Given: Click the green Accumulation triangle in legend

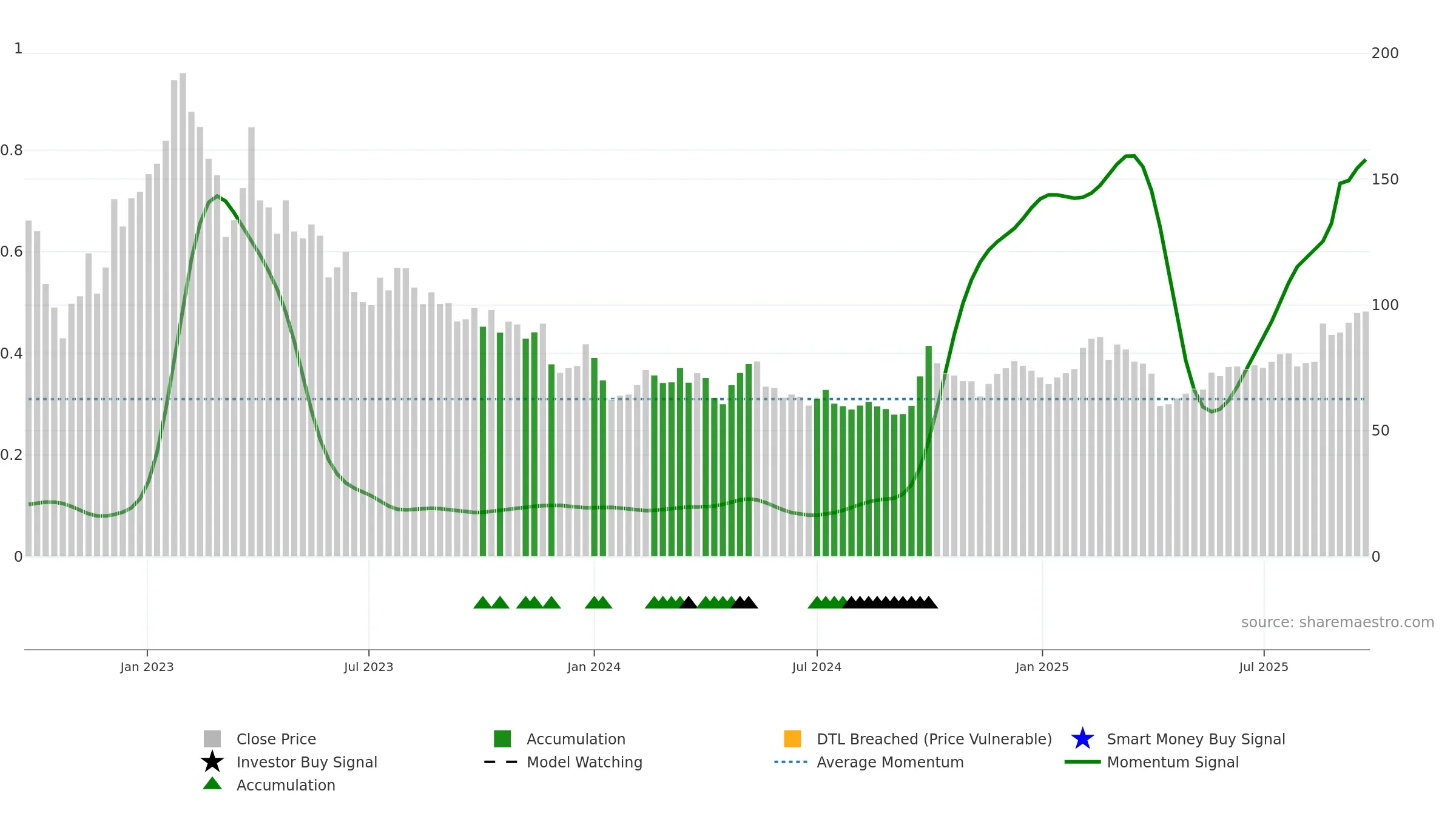Looking at the screenshot, I should [x=212, y=784].
